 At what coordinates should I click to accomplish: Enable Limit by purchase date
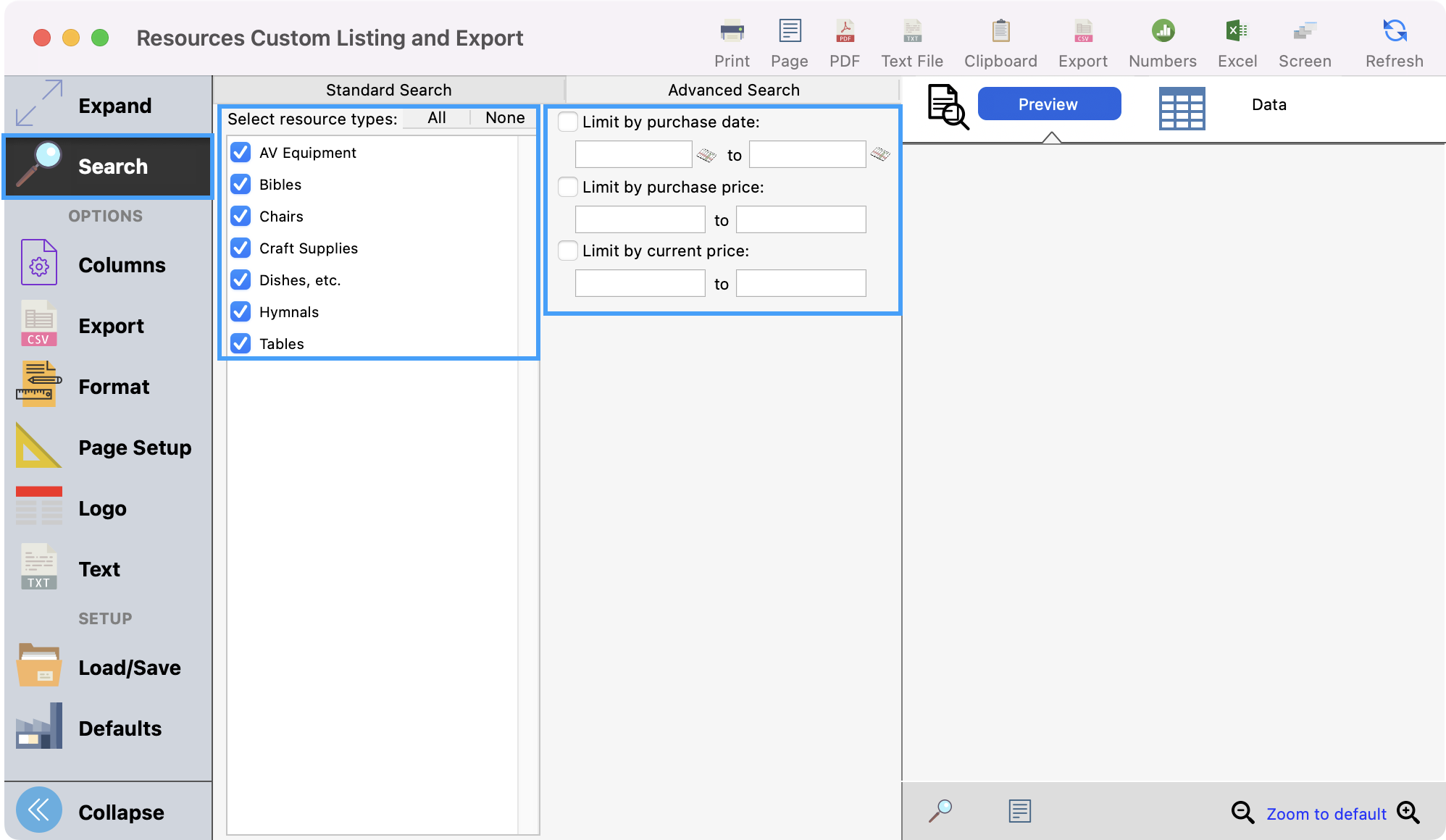tap(568, 122)
